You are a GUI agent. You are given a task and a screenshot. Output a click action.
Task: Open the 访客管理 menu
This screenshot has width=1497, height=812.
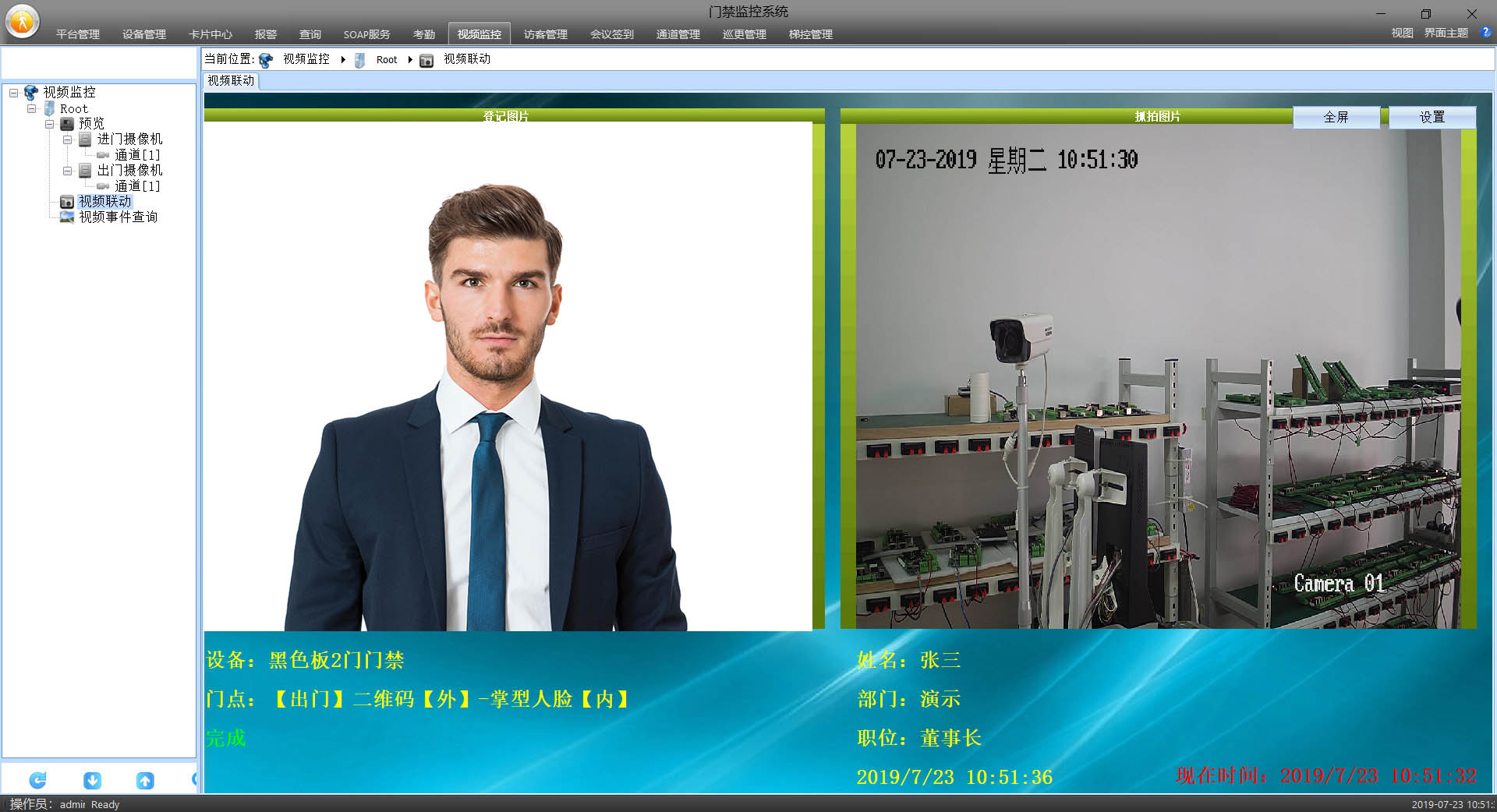point(546,34)
